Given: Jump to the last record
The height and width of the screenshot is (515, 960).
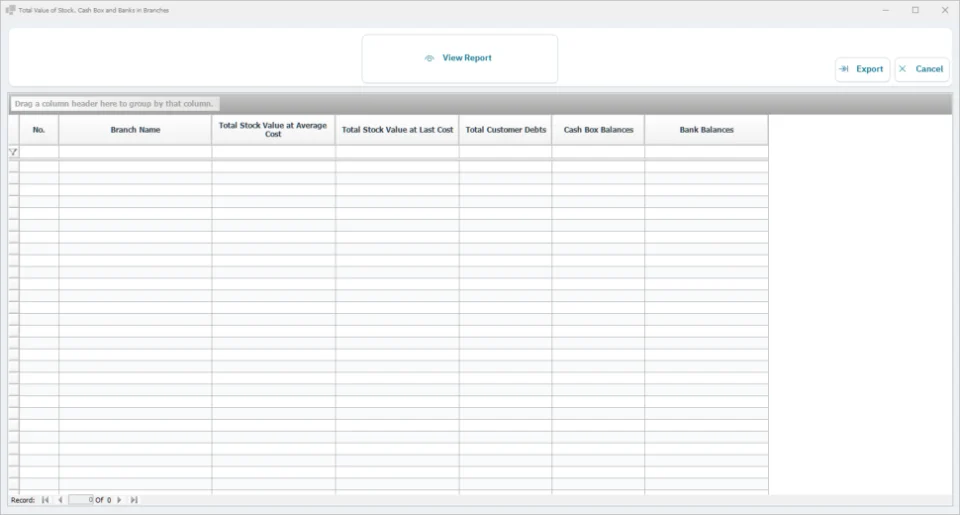Looking at the screenshot, I should pos(134,500).
